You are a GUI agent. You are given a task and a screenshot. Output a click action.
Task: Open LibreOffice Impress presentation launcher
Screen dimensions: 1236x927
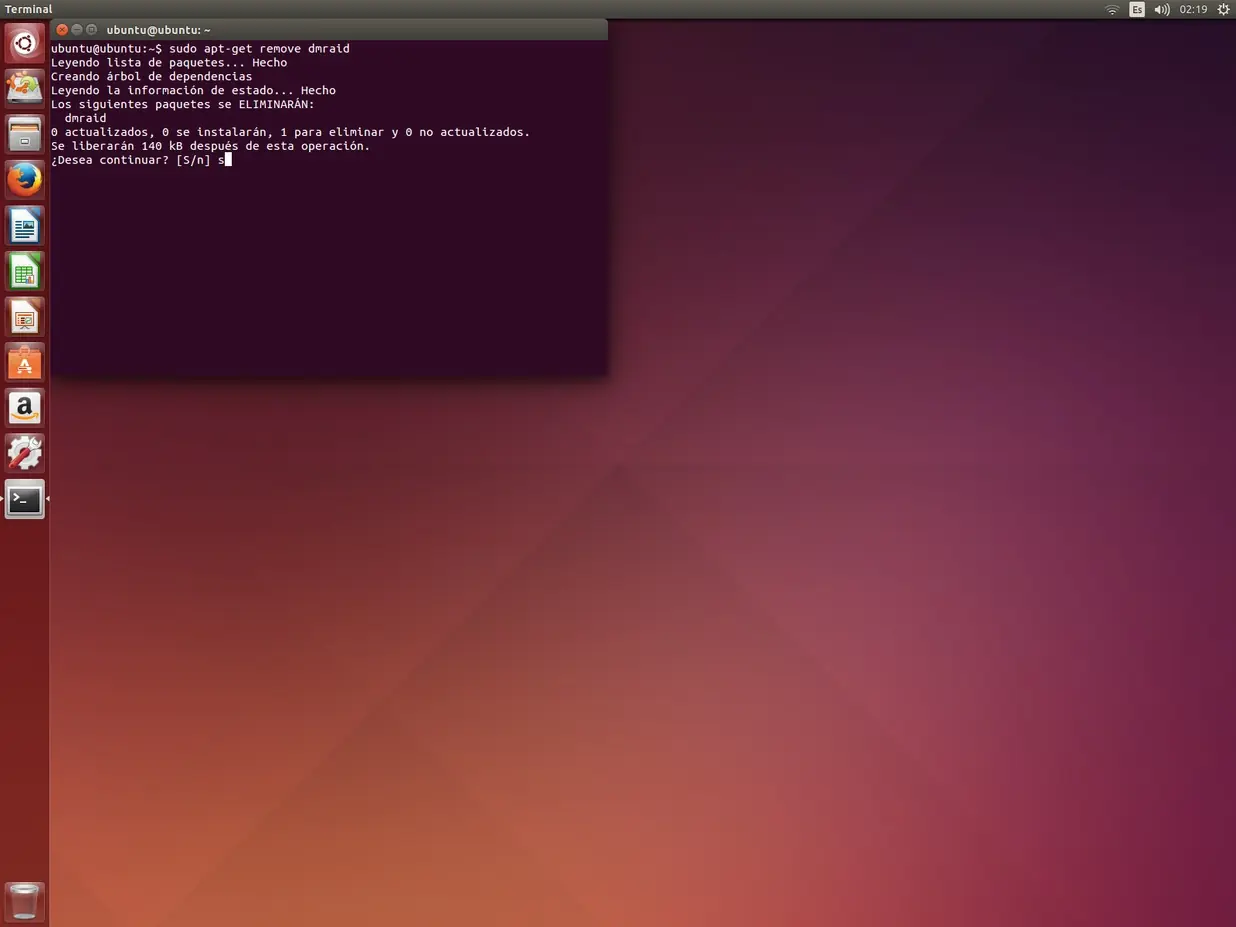point(24,317)
